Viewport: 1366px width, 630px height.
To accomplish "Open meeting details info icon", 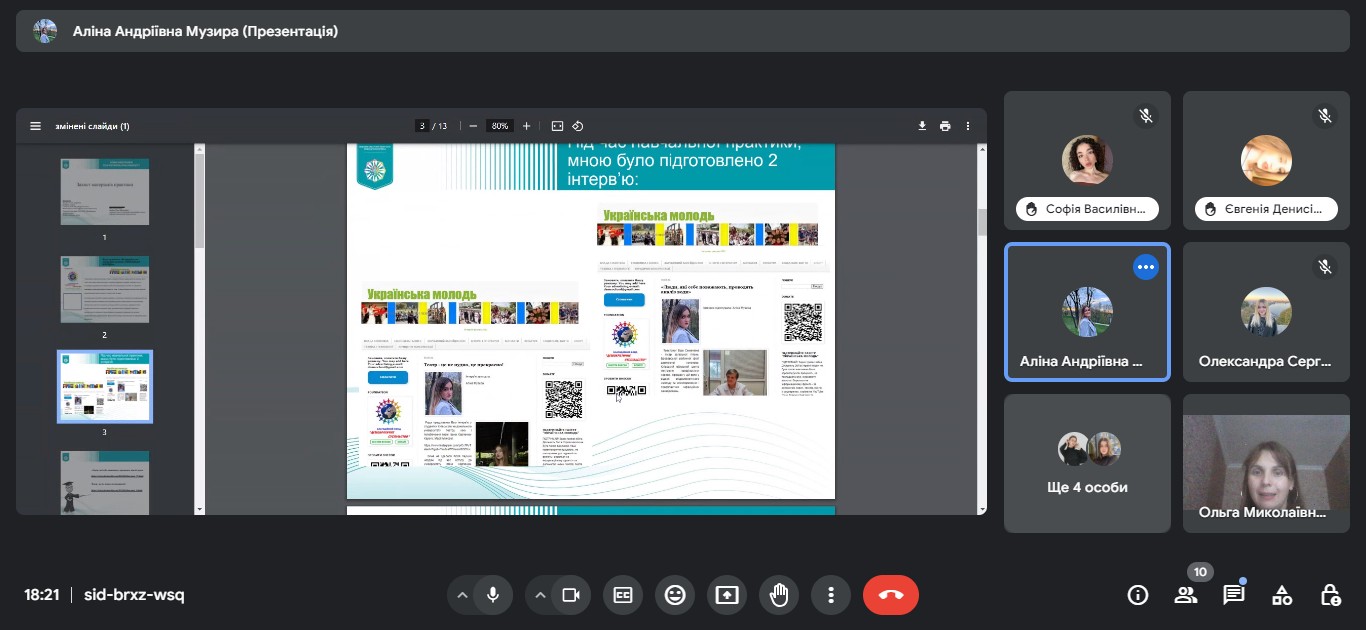I will click(x=1137, y=595).
